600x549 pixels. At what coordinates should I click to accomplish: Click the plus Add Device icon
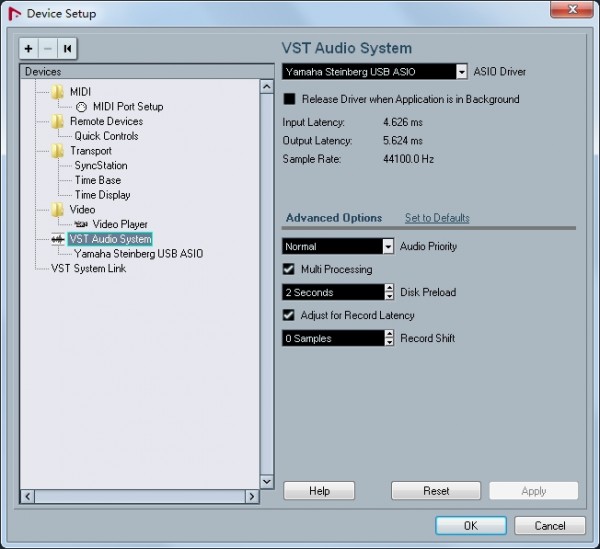click(28, 48)
